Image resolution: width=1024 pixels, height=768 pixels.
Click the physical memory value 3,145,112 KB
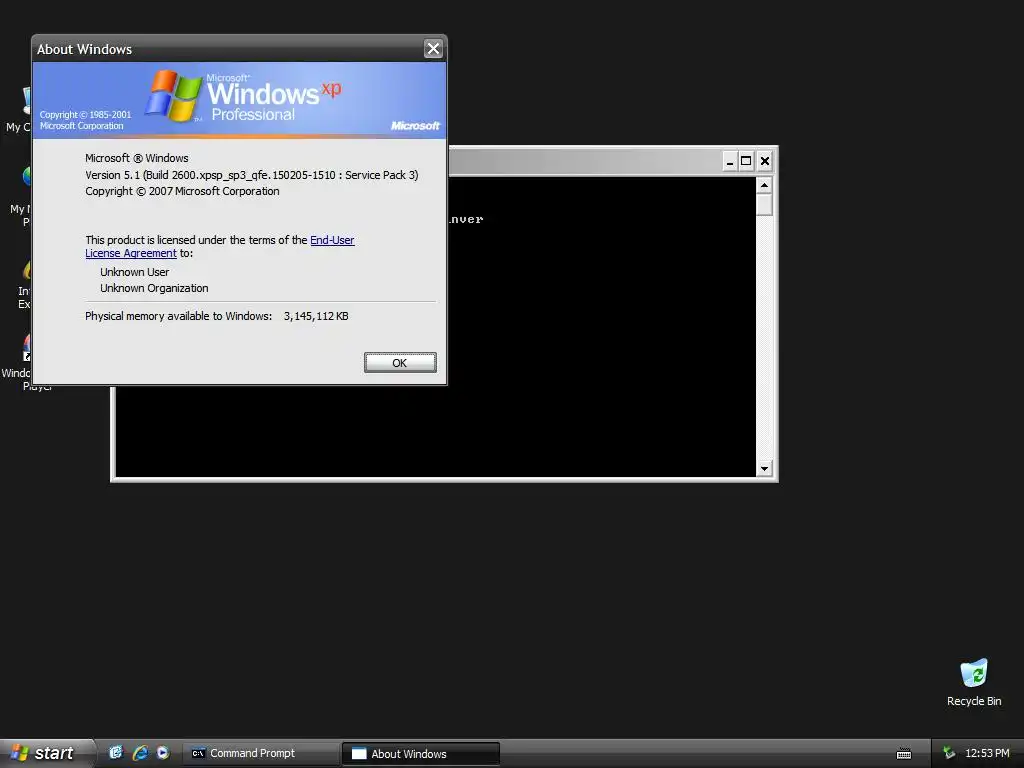coord(316,316)
